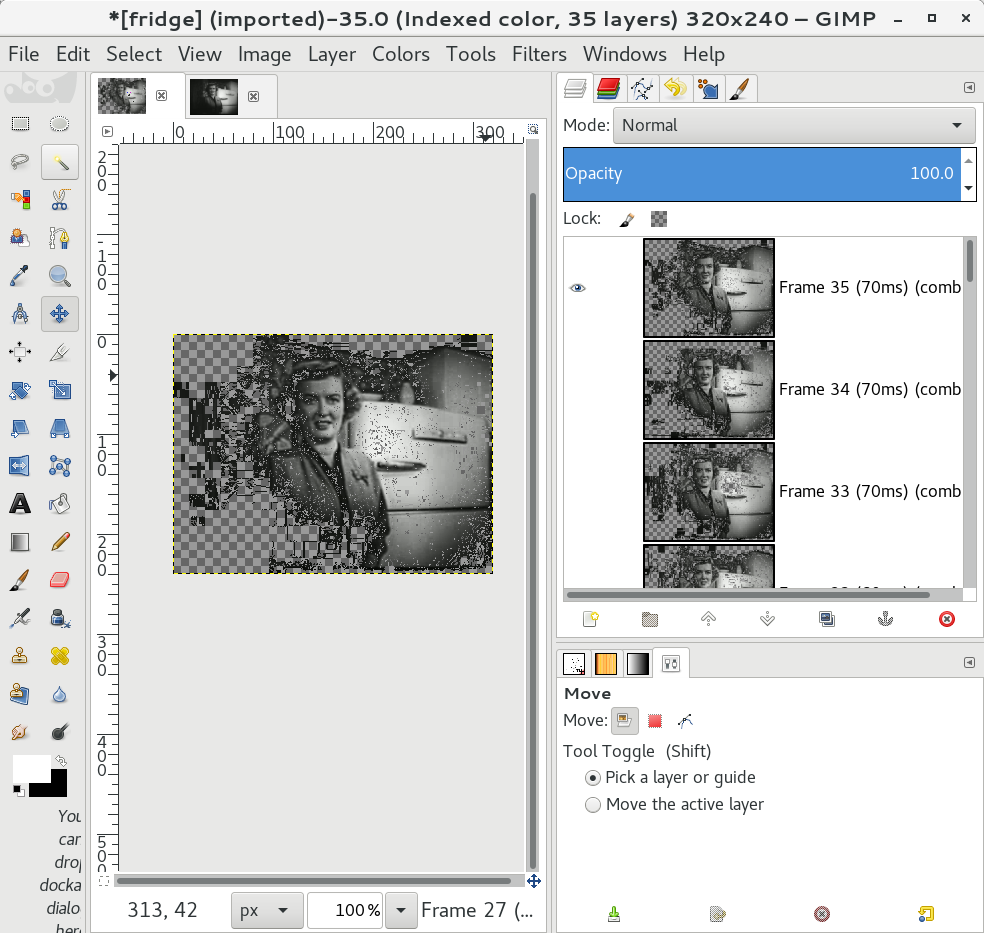Expand the zoom percentage dropdown arrow
Viewport: 984px width, 933px height.
click(401, 910)
